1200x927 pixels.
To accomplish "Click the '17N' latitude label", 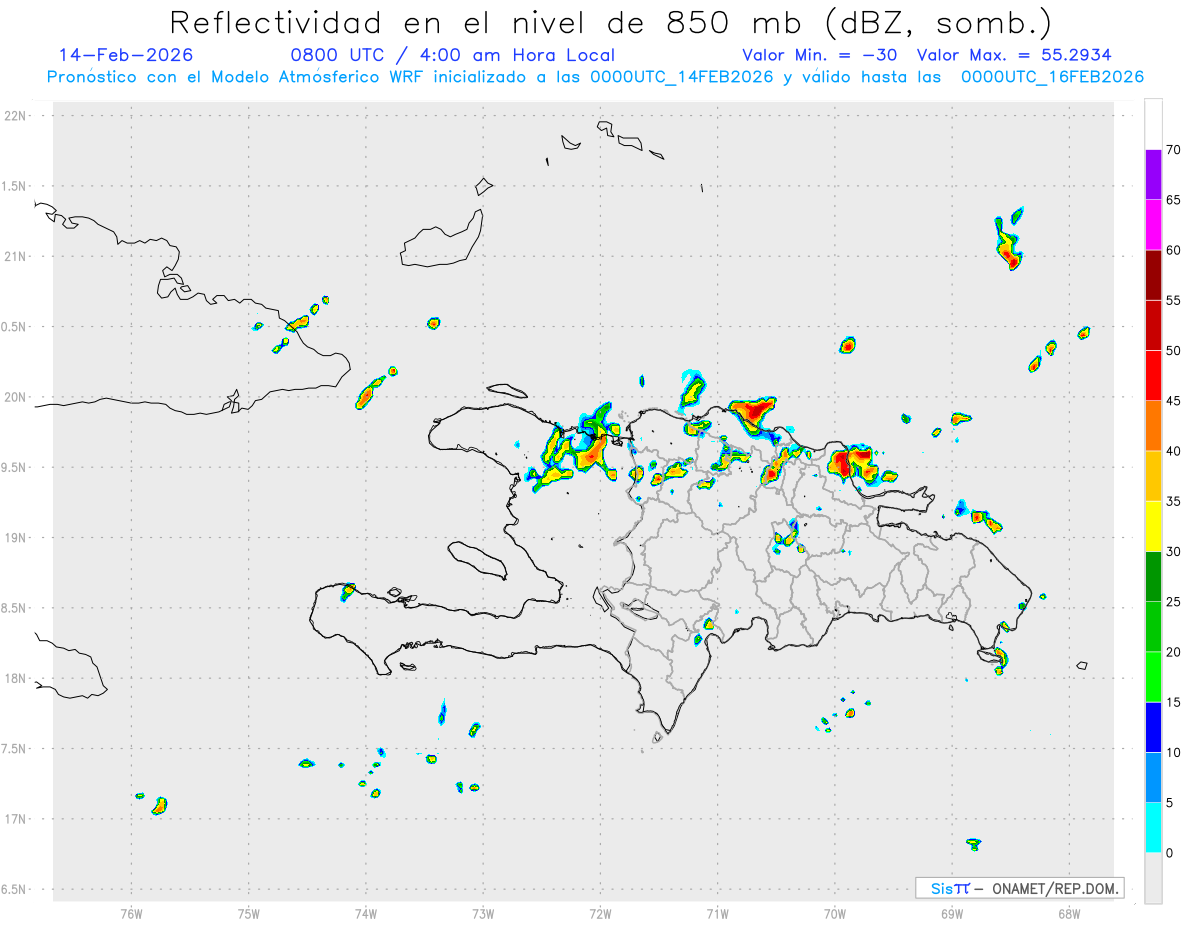I will pos(16,819).
